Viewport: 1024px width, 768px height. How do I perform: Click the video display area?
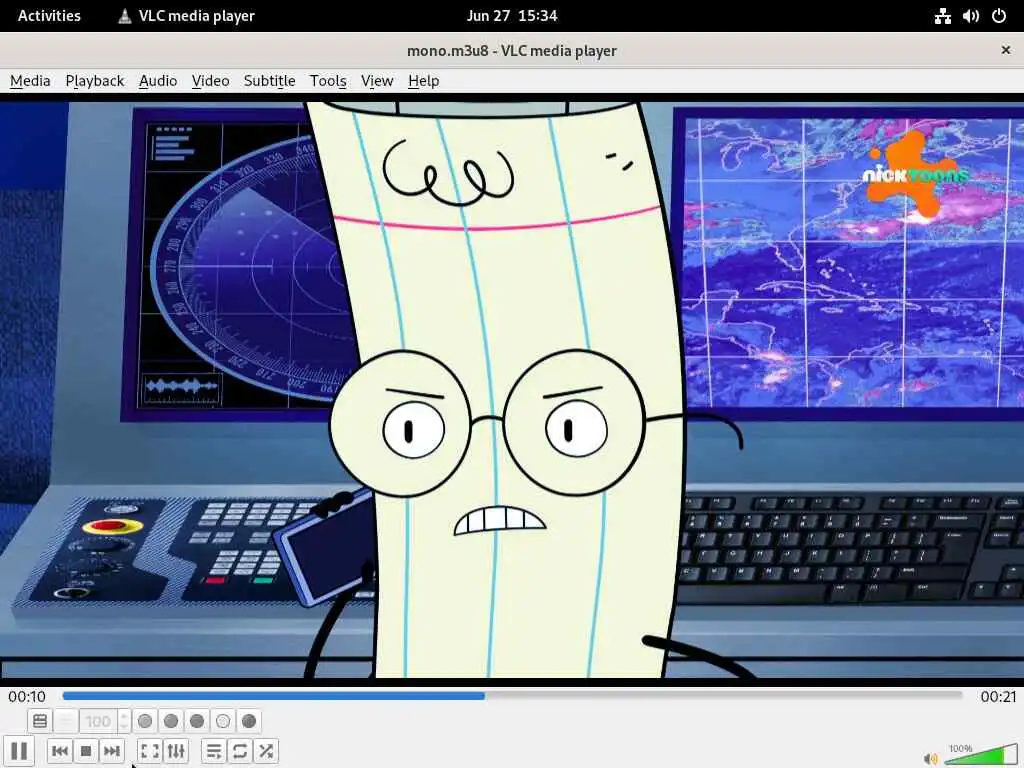[x=512, y=389]
